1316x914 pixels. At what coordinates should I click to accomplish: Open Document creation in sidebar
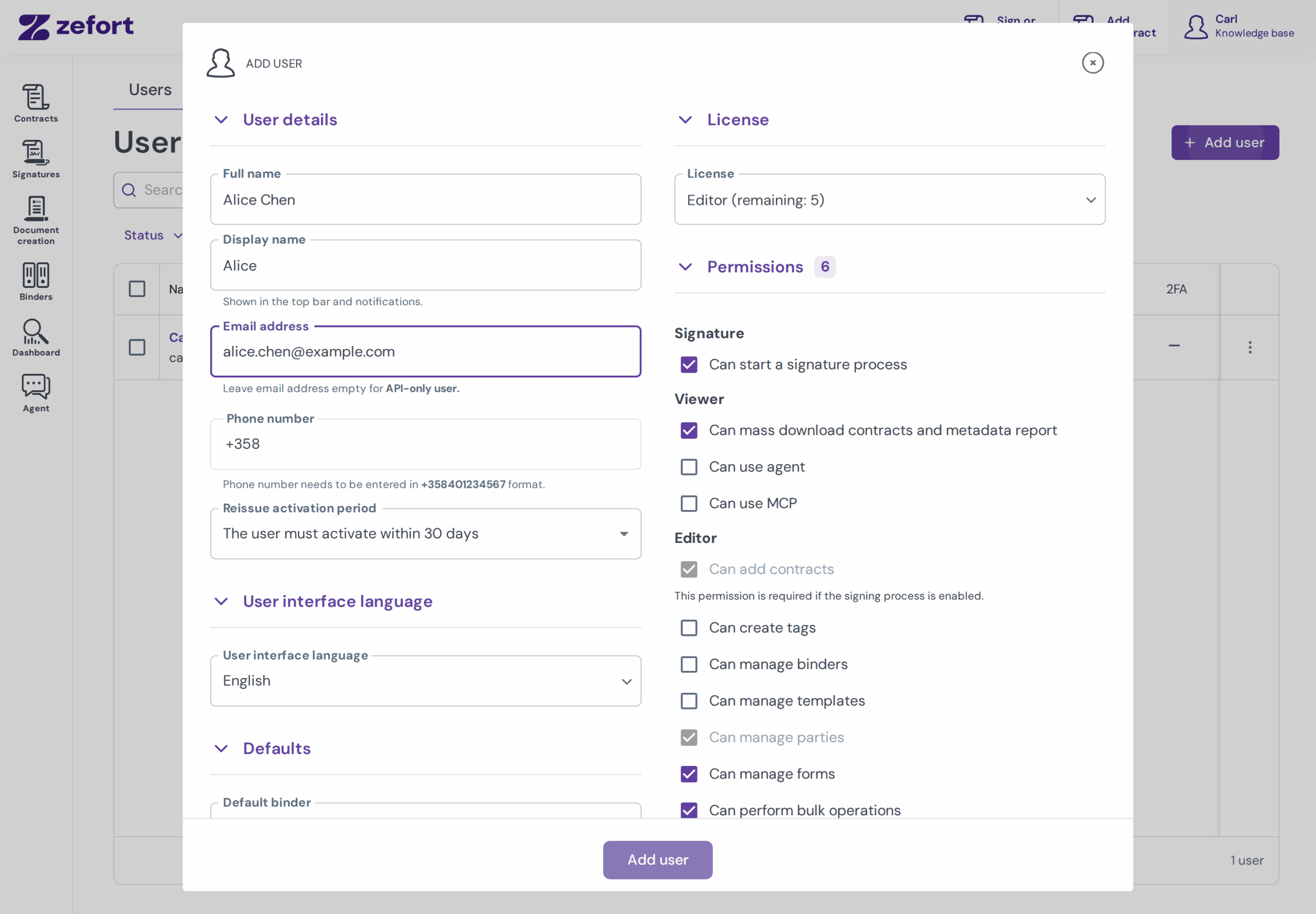(x=35, y=221)
